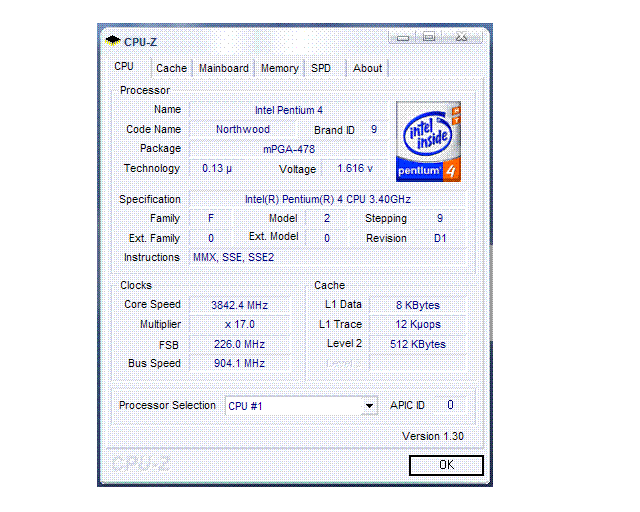
Task: Click the Technology value 0.13 µ
Action: (217, 168)
